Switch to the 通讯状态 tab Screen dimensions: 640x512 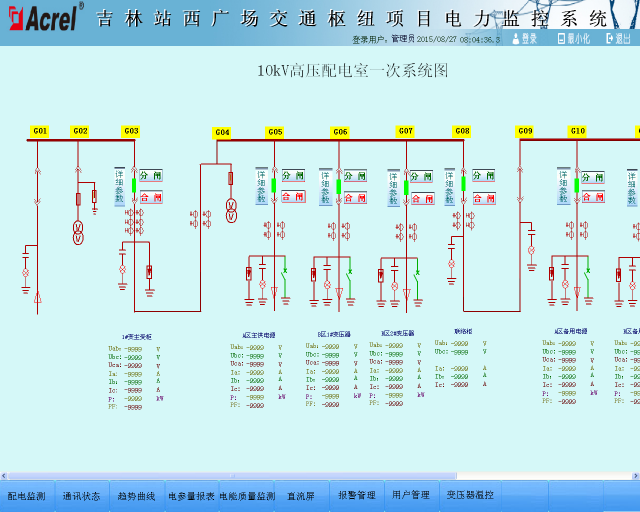[x=81, y=495]
